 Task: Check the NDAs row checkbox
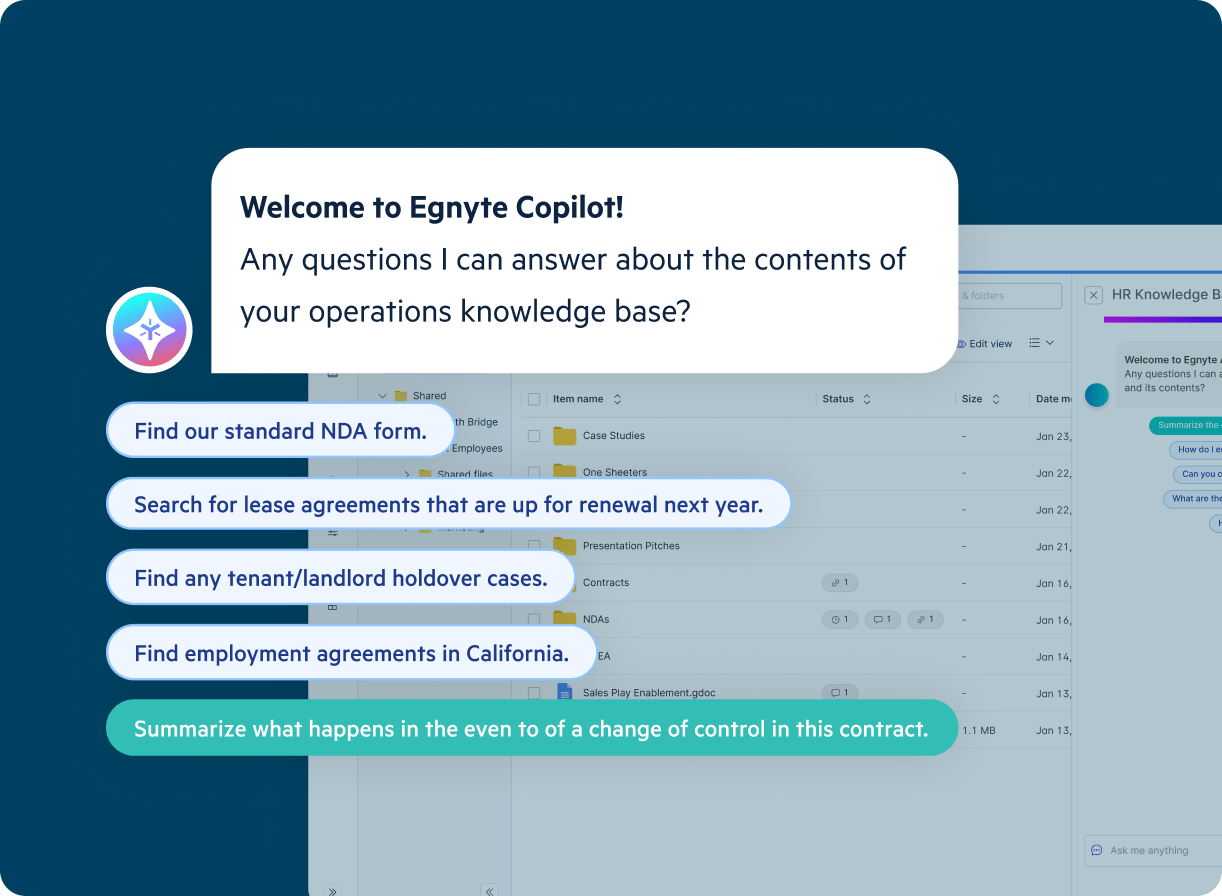(x=534, y=619)
